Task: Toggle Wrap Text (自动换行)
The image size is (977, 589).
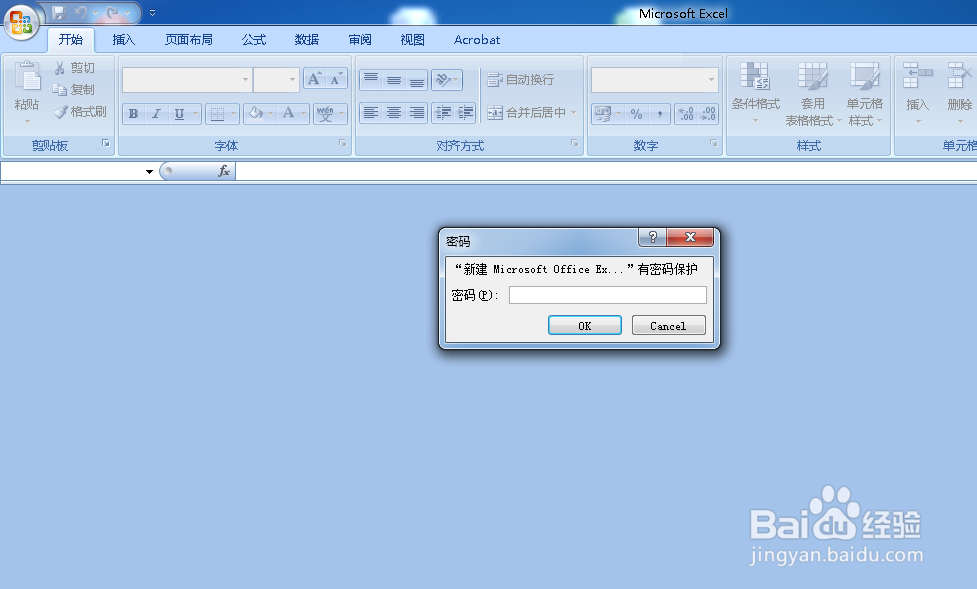Action: click(x=520, y=80)
